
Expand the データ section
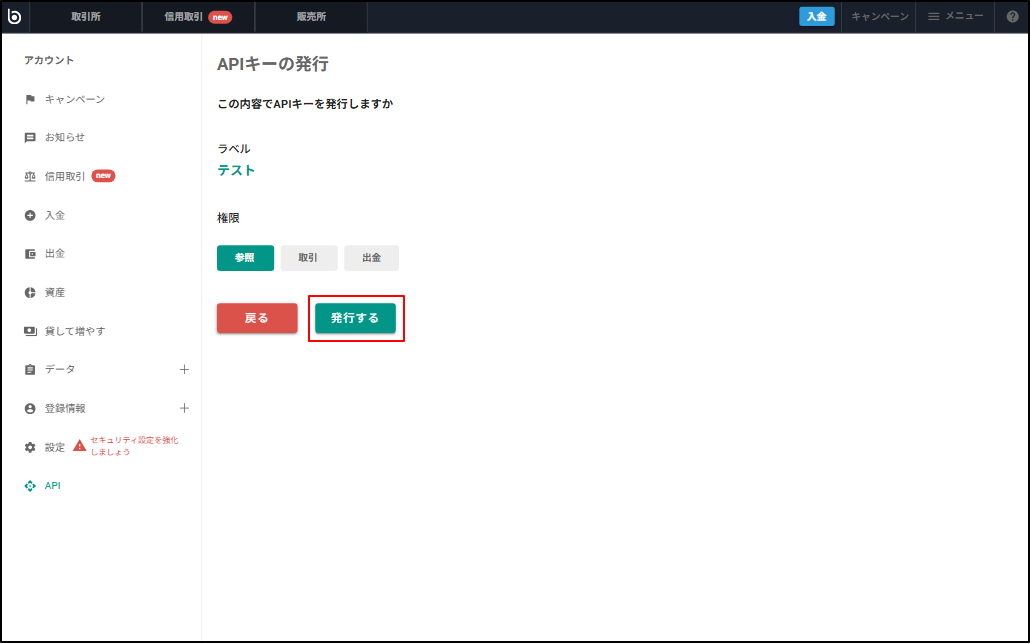tap(184, 369)
